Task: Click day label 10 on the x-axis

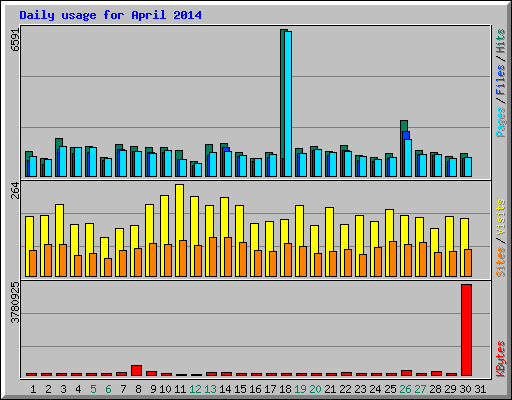Action: coord(165,389)
